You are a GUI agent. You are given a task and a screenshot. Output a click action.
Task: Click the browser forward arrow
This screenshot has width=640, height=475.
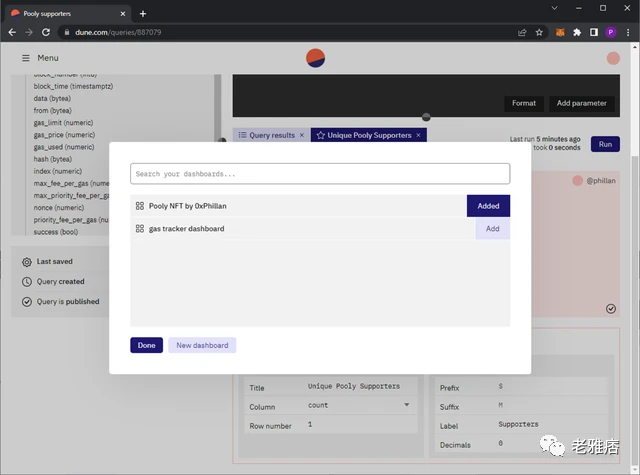point(29,32)
